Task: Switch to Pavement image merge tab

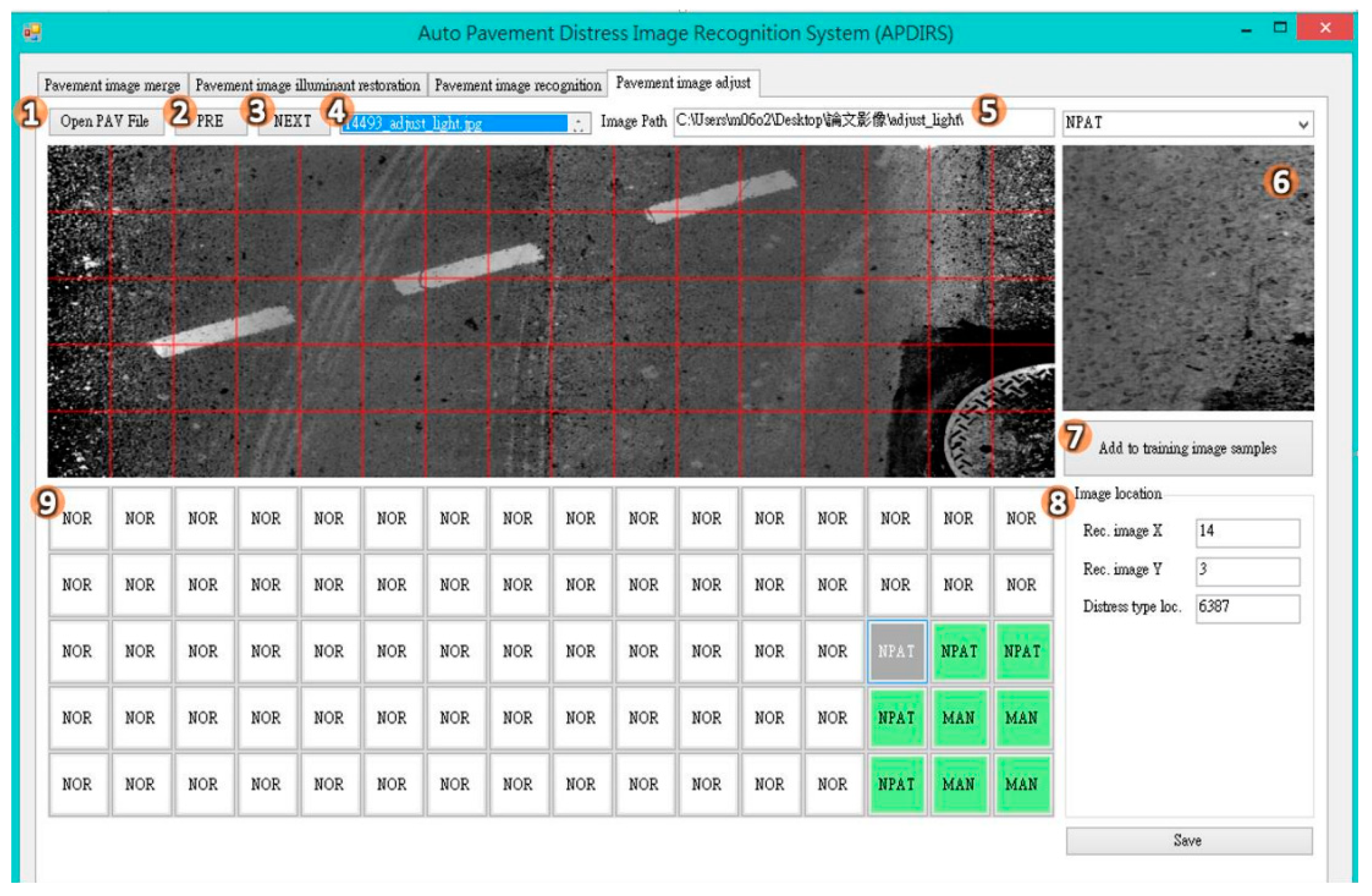Action: coord(112,85)
